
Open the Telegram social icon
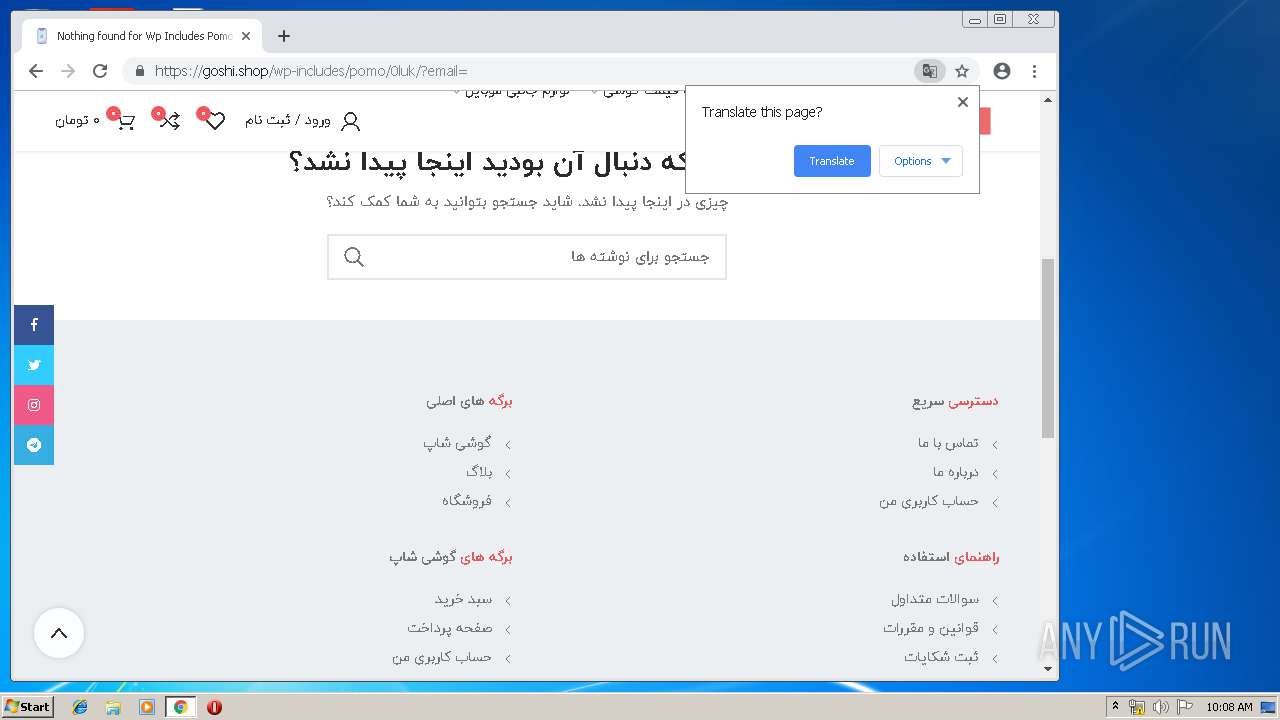point(34,445)
